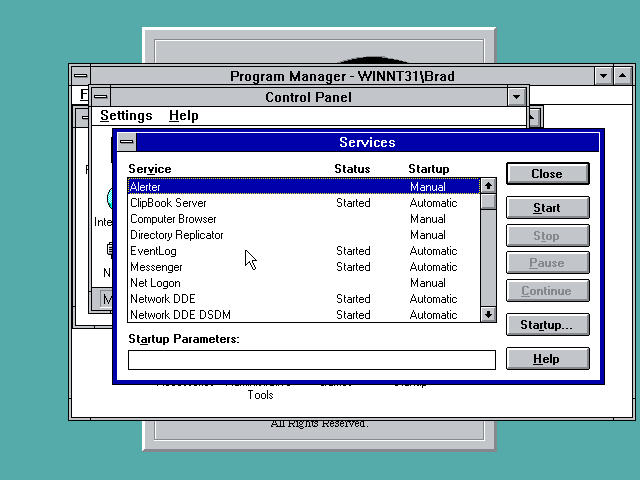Select the EventLog service row
Screen dimensions: 640x480
tap(304, 251)
